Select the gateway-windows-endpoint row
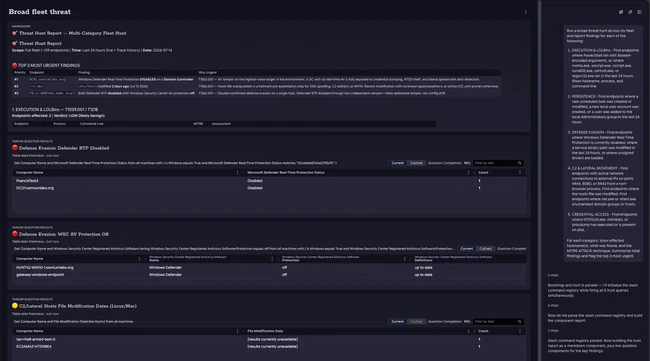Image resolution: width=650 pixels, height=361 pixels. (x=269, y=275)
